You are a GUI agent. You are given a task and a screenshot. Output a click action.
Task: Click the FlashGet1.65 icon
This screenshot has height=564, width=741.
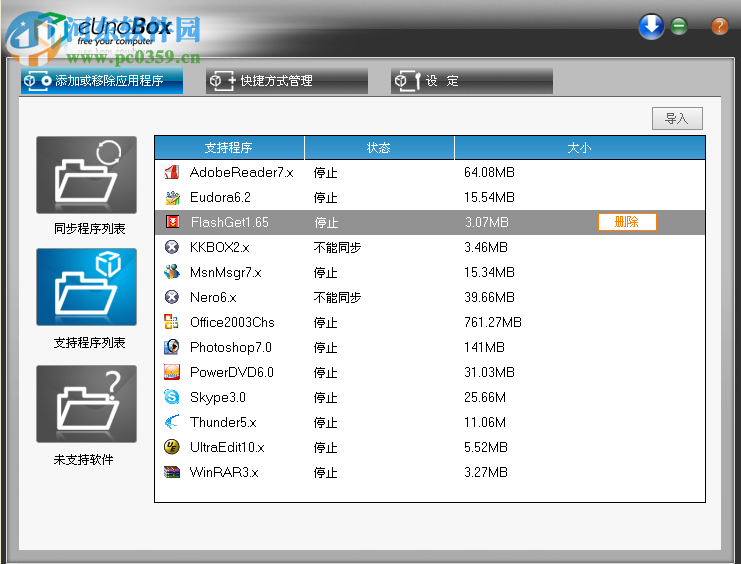tap(172, 222)
